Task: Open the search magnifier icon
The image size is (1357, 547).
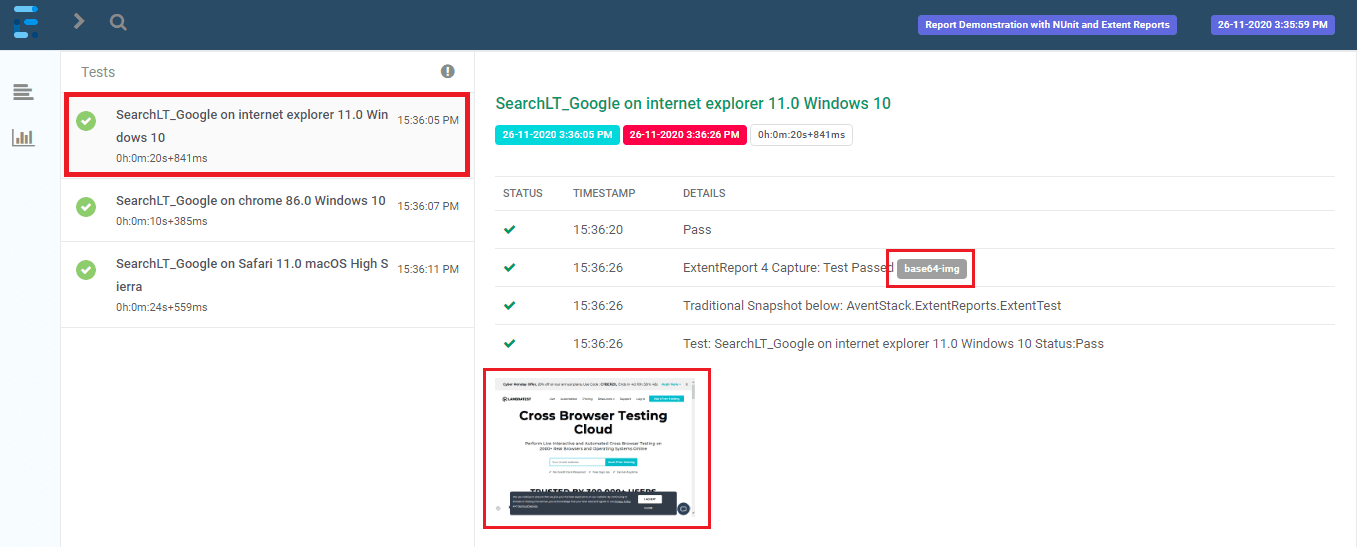Action: 118,22
